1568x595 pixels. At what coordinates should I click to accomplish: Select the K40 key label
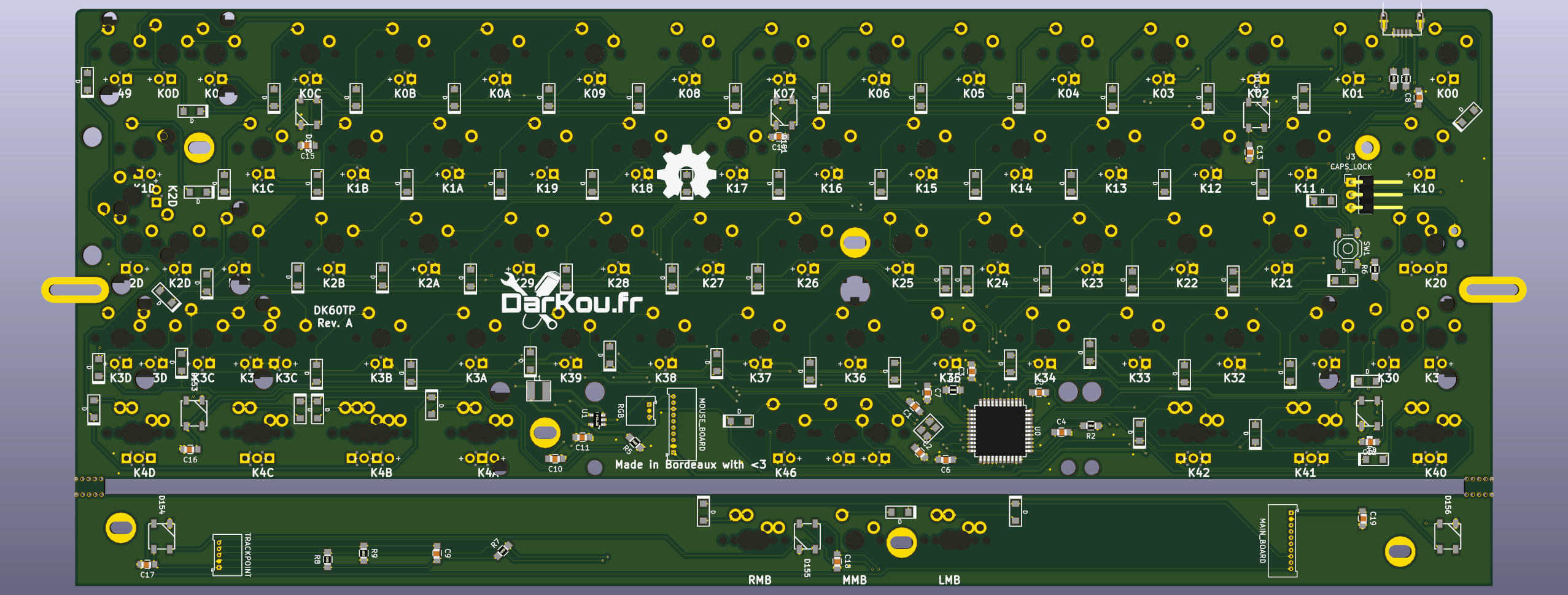coord(1435,473)
